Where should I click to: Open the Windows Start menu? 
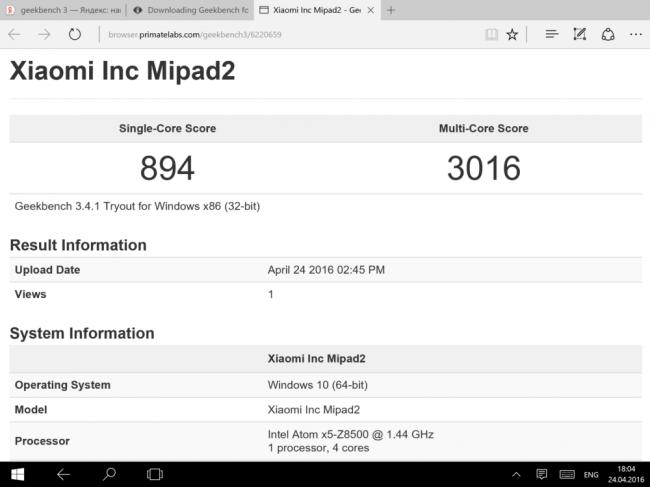click(17, 474)
